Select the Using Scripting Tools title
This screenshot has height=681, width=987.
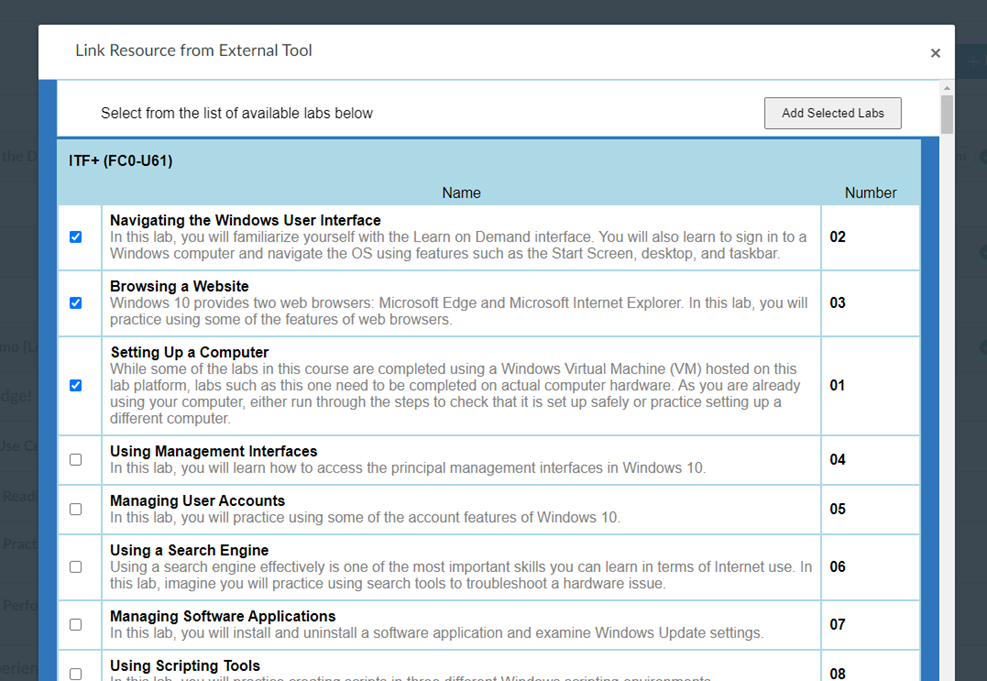tap(185, 666)
